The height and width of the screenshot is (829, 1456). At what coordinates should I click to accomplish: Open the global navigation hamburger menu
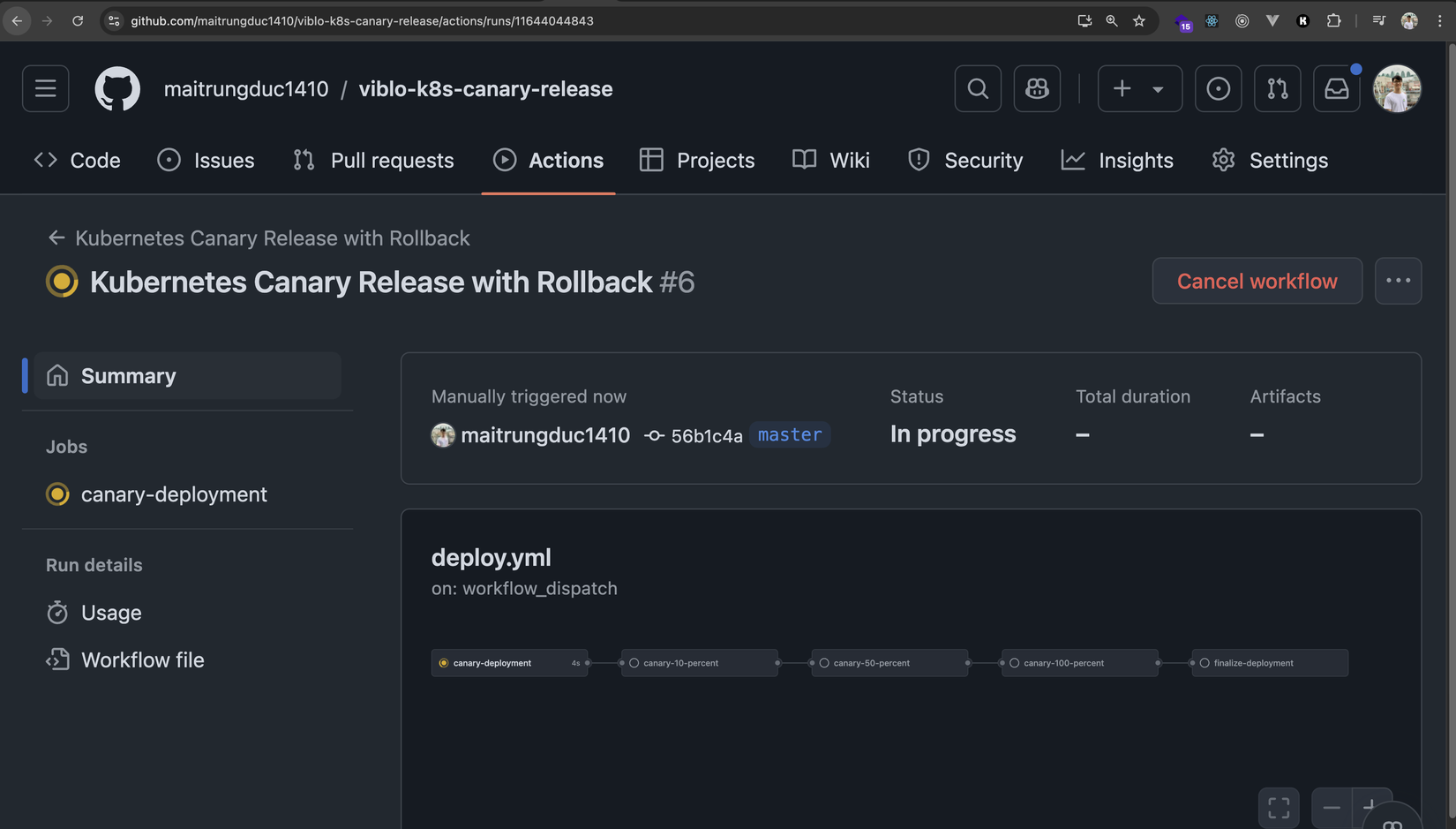click(x=45, y=88)
